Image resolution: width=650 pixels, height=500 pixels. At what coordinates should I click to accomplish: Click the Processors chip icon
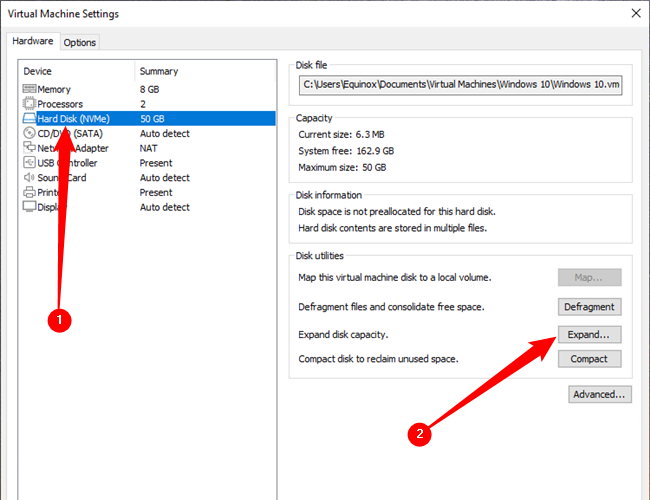pos(29,104)
